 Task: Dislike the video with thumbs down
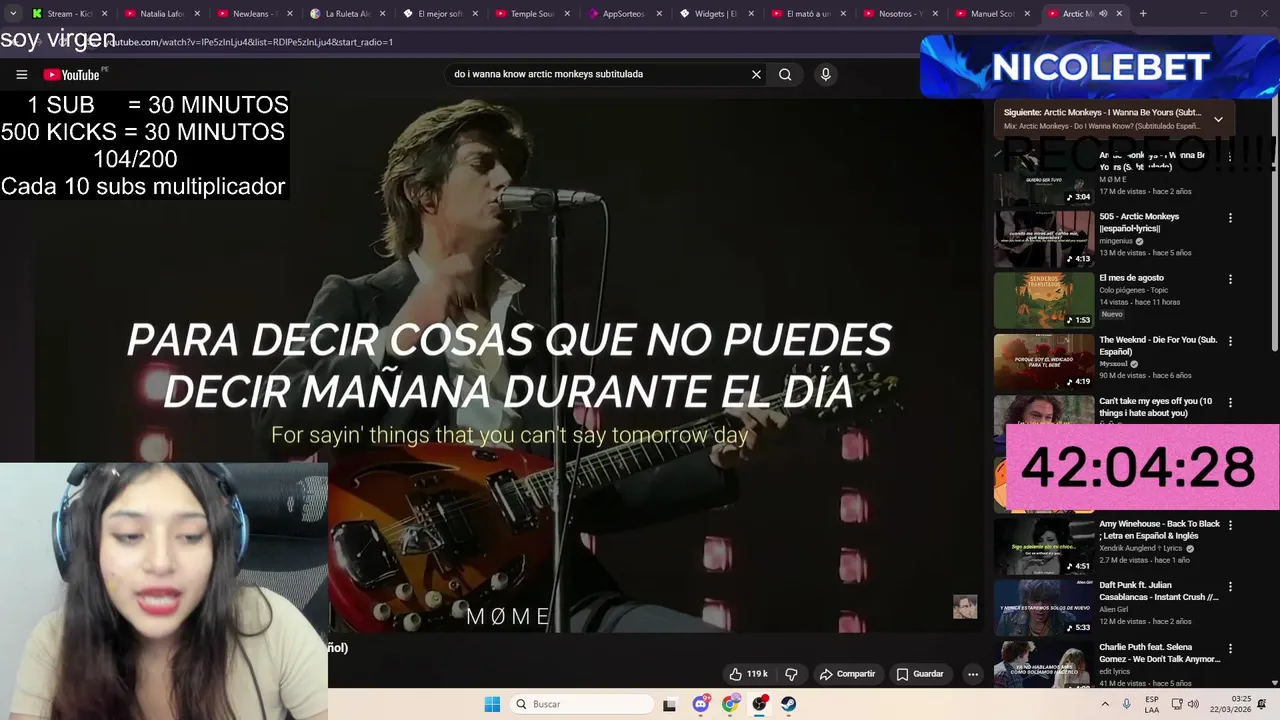tap(791, 674)
